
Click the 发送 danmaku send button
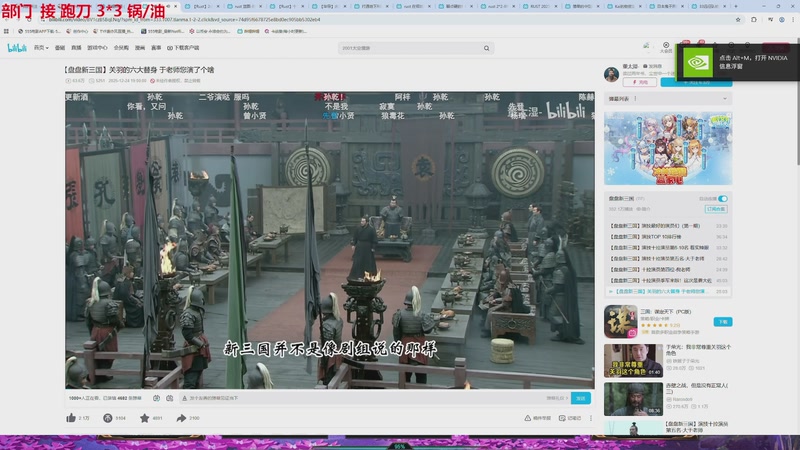coord(581,398)
